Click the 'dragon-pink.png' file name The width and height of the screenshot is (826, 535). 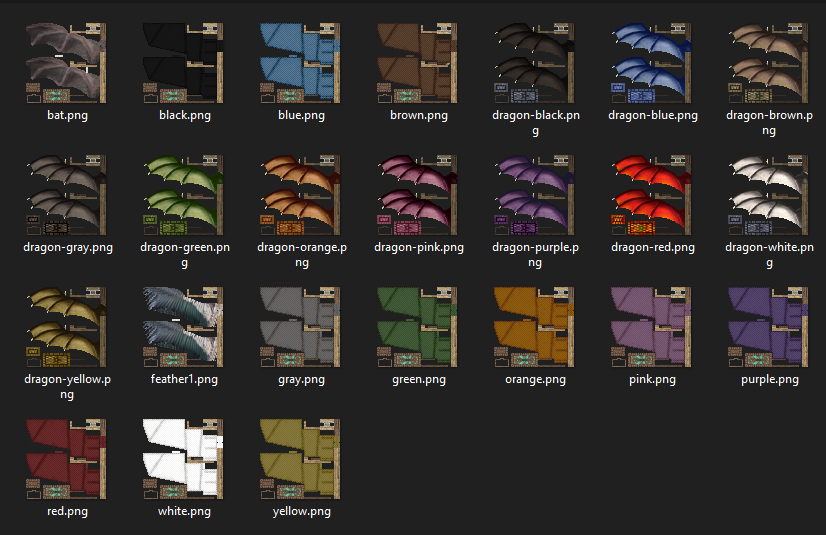[419, 247]
